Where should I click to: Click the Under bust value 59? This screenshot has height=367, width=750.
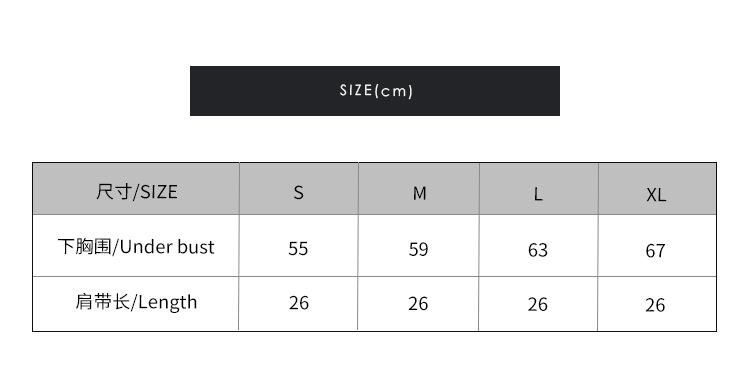click(x=418, y=249)
